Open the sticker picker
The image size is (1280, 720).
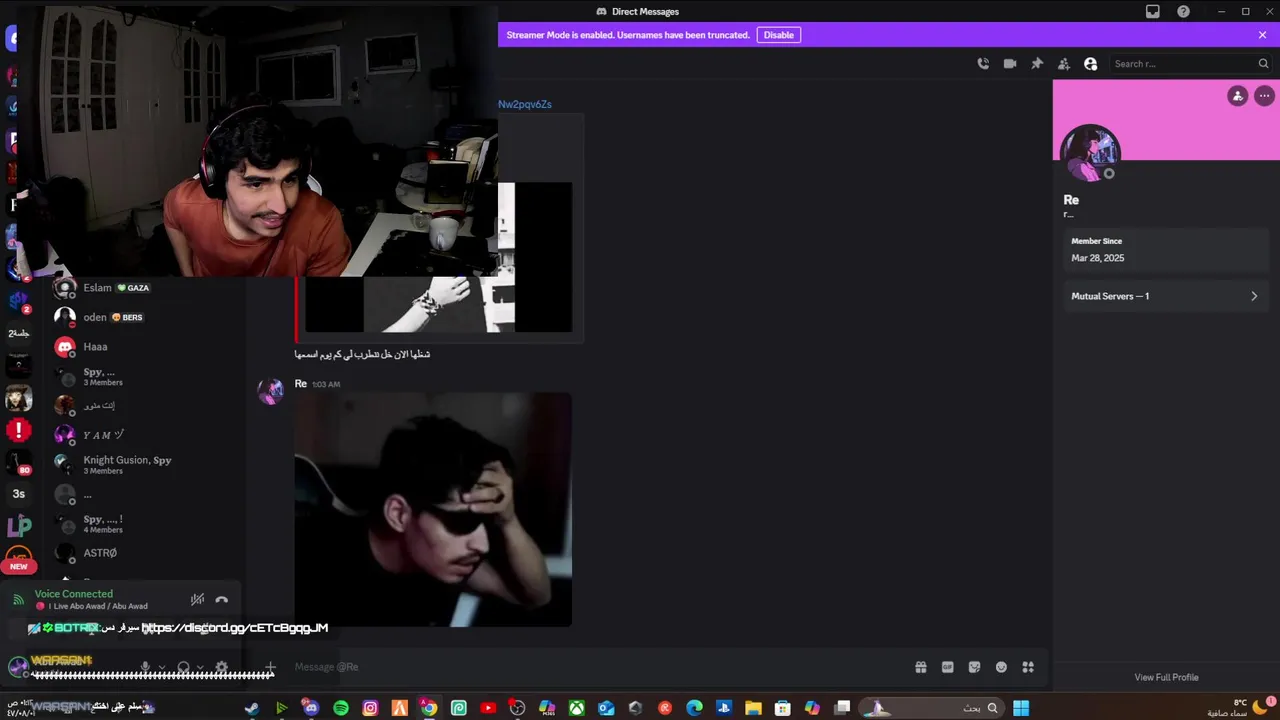click(x=975, y=667)
